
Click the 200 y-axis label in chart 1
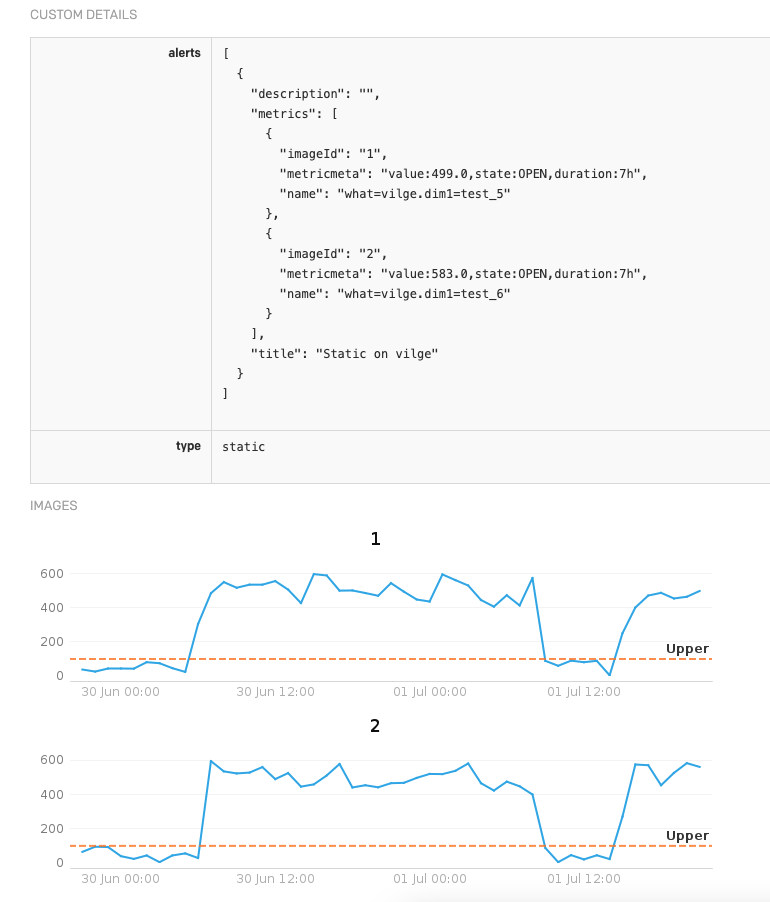point(52,641)
